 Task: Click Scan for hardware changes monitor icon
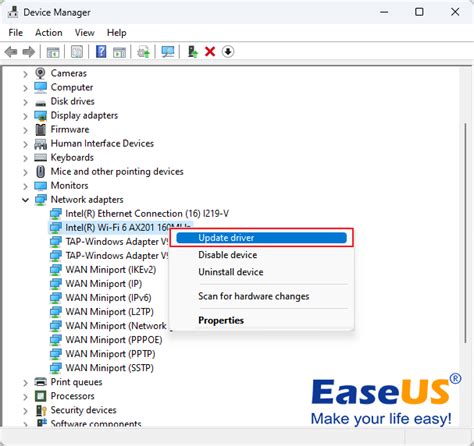click(168, 52)
